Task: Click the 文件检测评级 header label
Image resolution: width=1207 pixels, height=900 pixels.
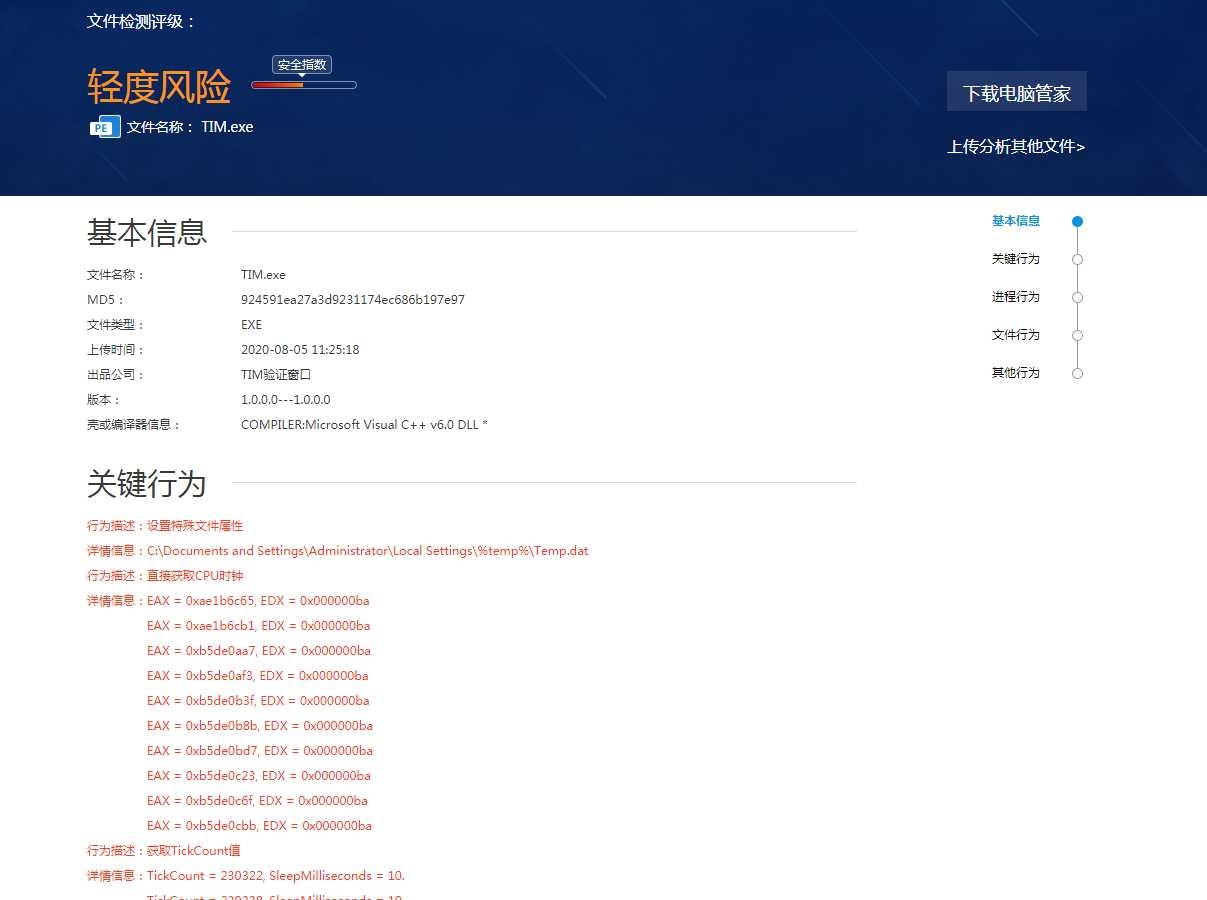Action: click(142, 21)
